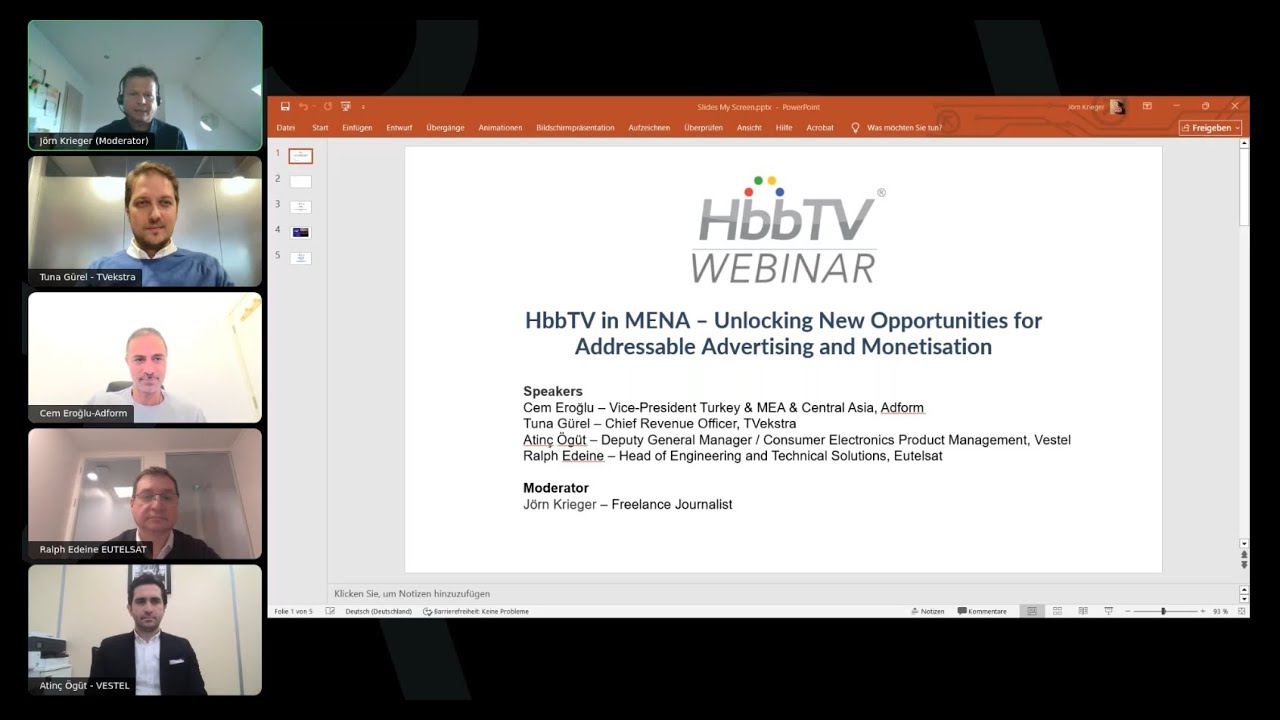Select slide 1 thumbnail
Viewport: 1280px width, 720px height.
[300, 156]
